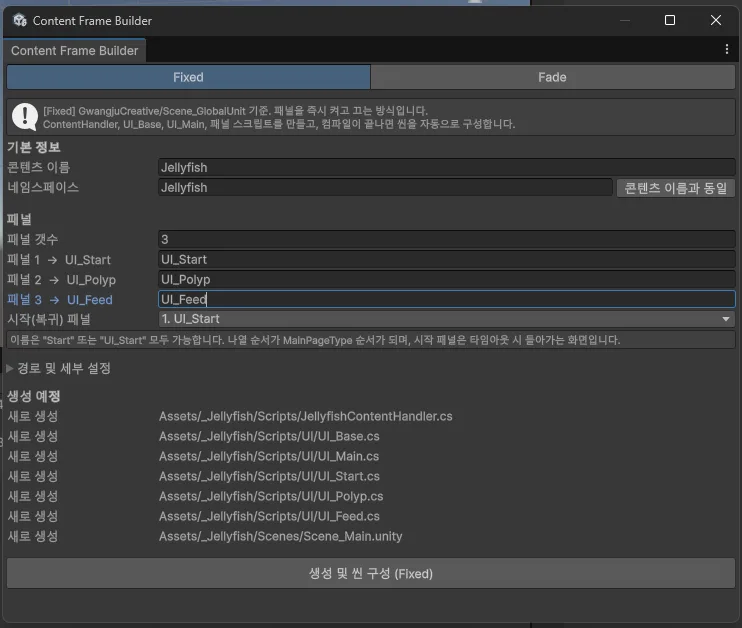Open the three-dot options menu of the tab
This screenshot has height=628, width=742.
point(726,49)
